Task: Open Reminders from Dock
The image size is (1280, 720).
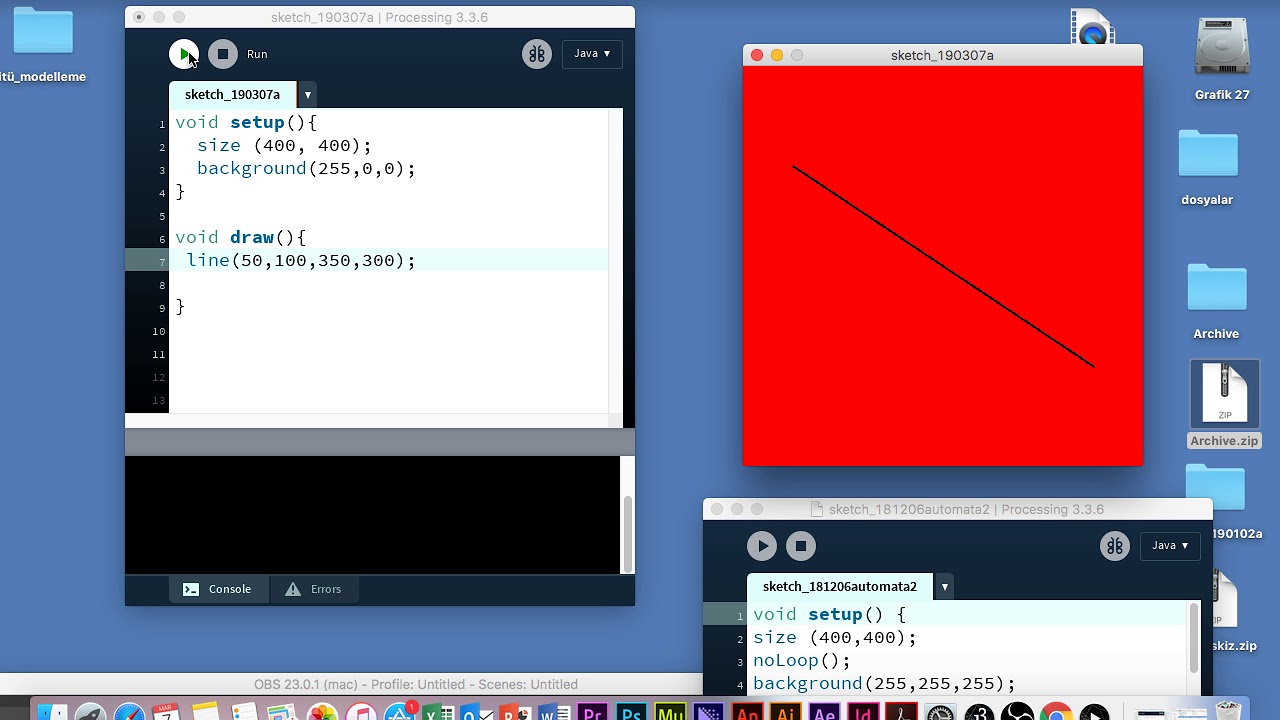Action: (245, 711)
